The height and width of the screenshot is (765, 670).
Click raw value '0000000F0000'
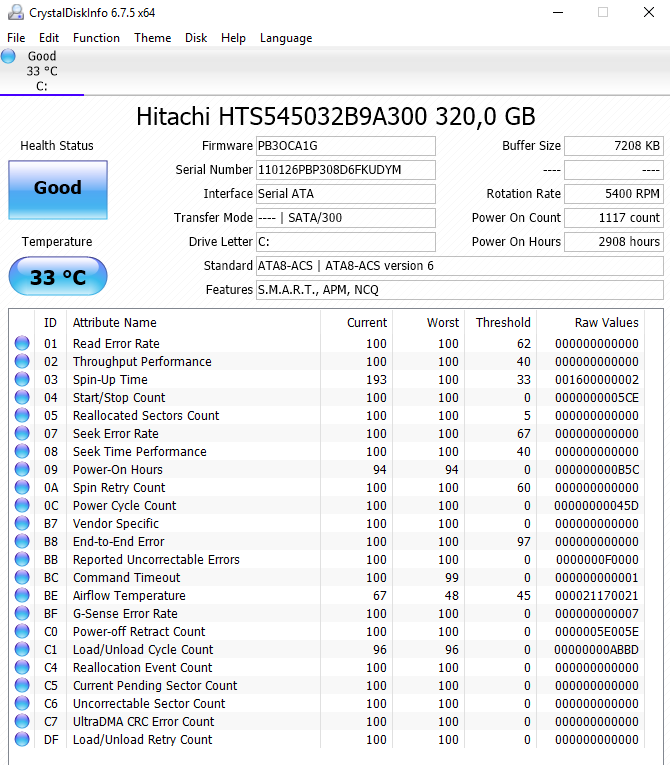pos(597,560)
